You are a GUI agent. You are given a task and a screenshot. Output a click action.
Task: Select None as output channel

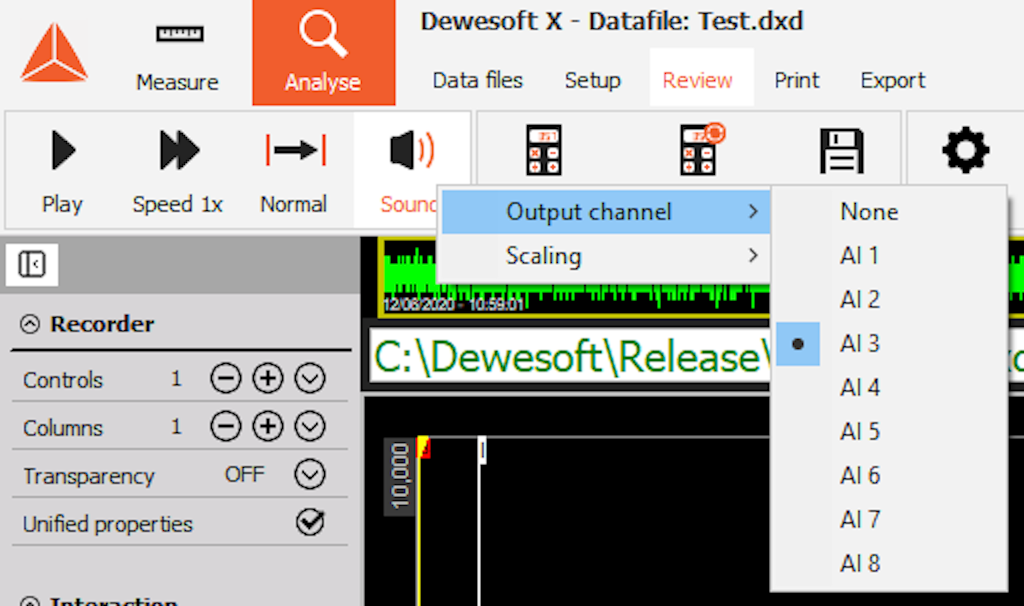[x=889, y=212]
